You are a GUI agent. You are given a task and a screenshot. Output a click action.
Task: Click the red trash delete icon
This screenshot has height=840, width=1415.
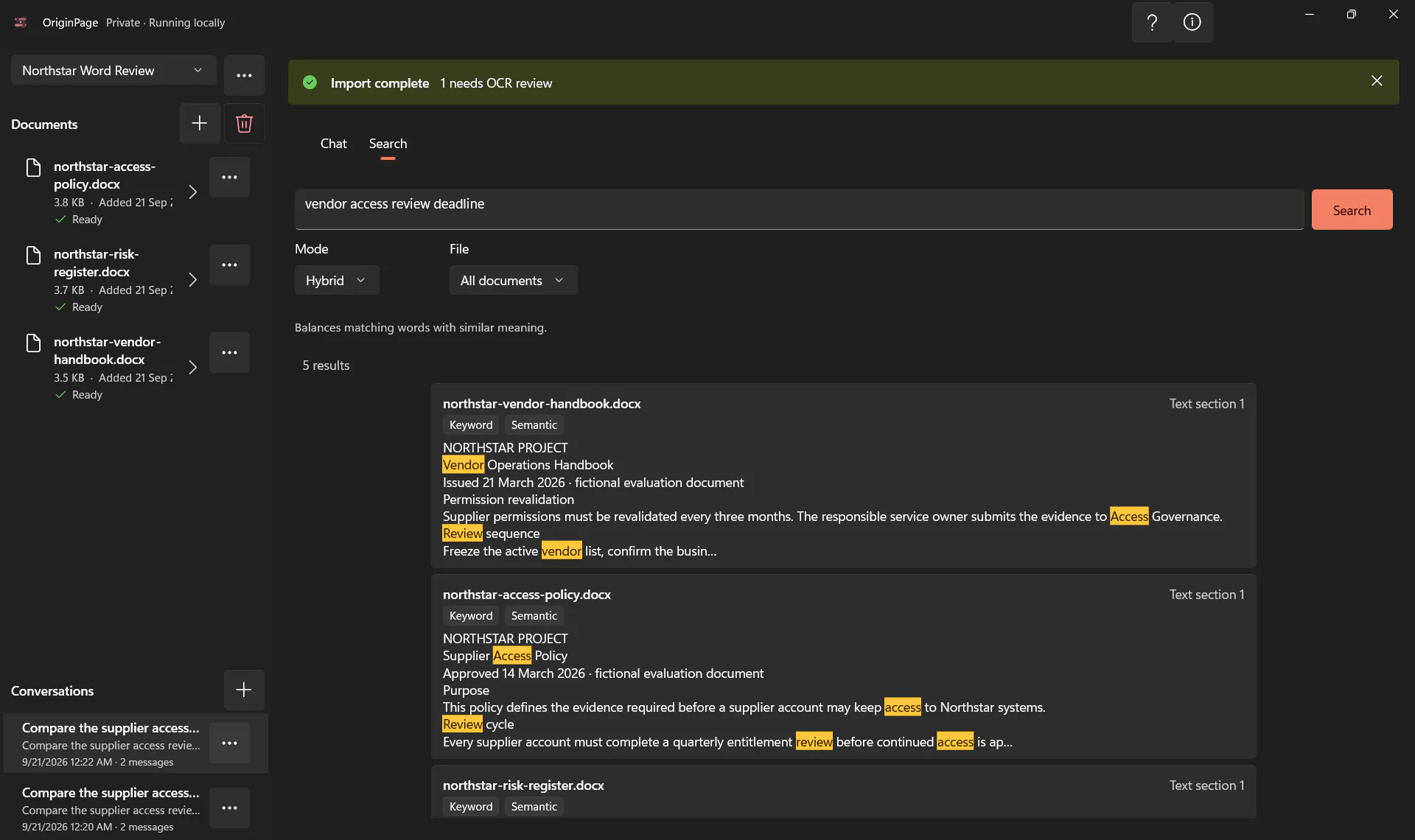pyautogui.click(x=244, y=123)
